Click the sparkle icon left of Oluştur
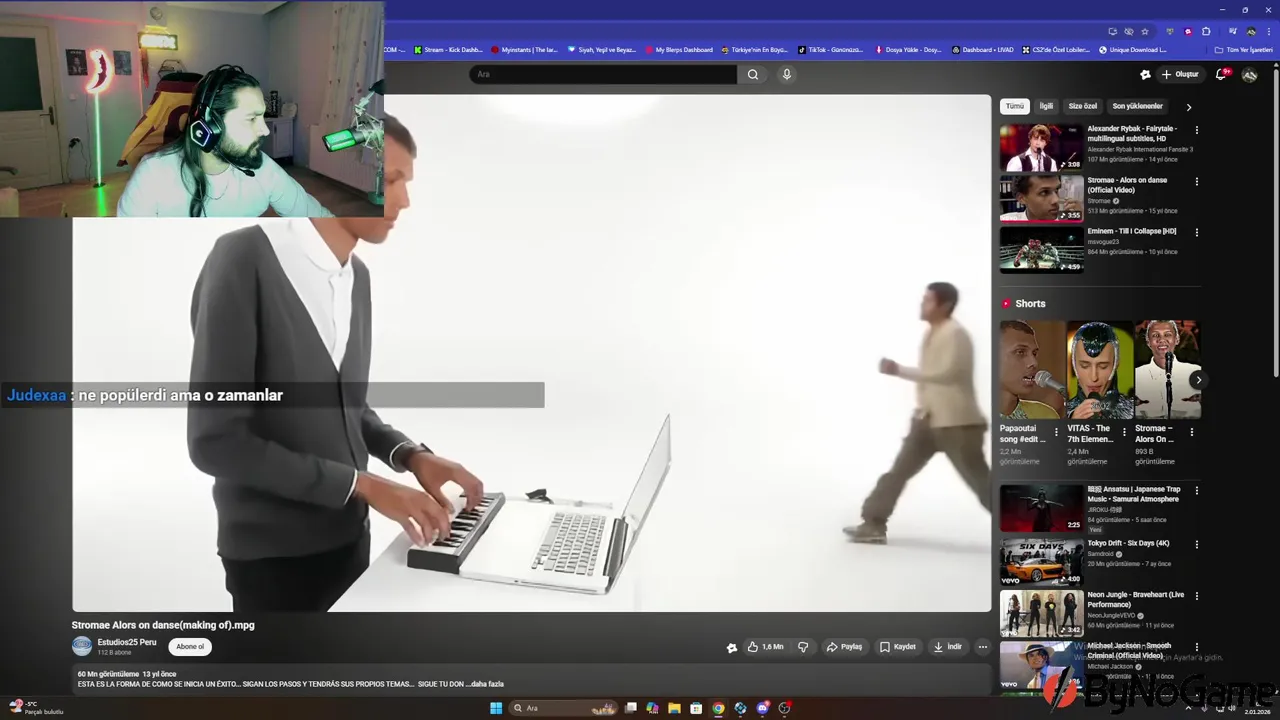 (1145, 74)
